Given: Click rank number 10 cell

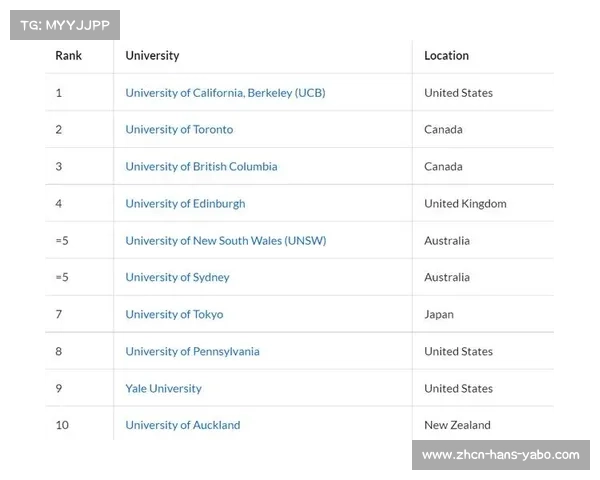Looking at the screenshot, I should pos(62,425).
